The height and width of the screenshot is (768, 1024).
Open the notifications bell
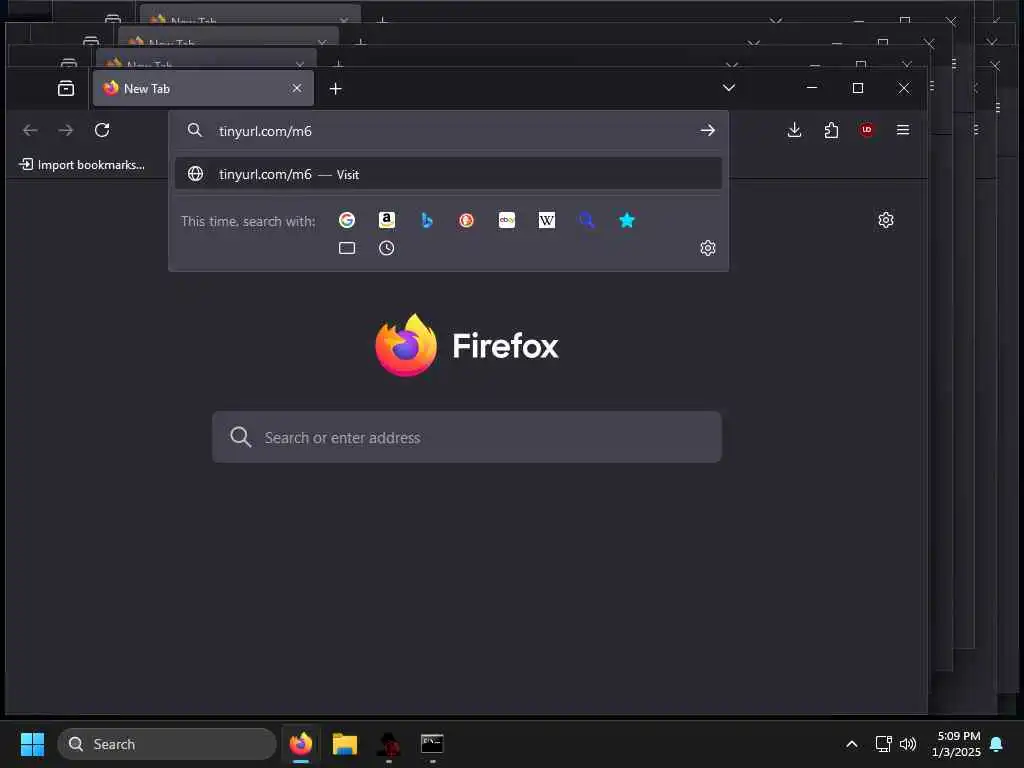[997, 744]
